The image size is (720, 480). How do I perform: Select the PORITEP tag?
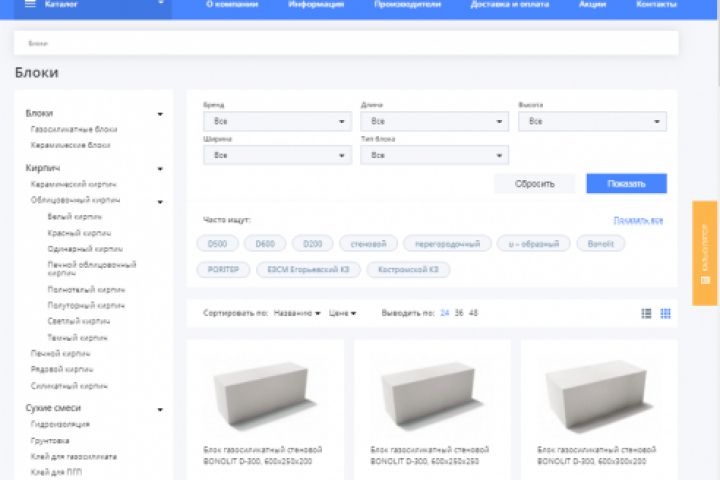click(x=223, y=270)
